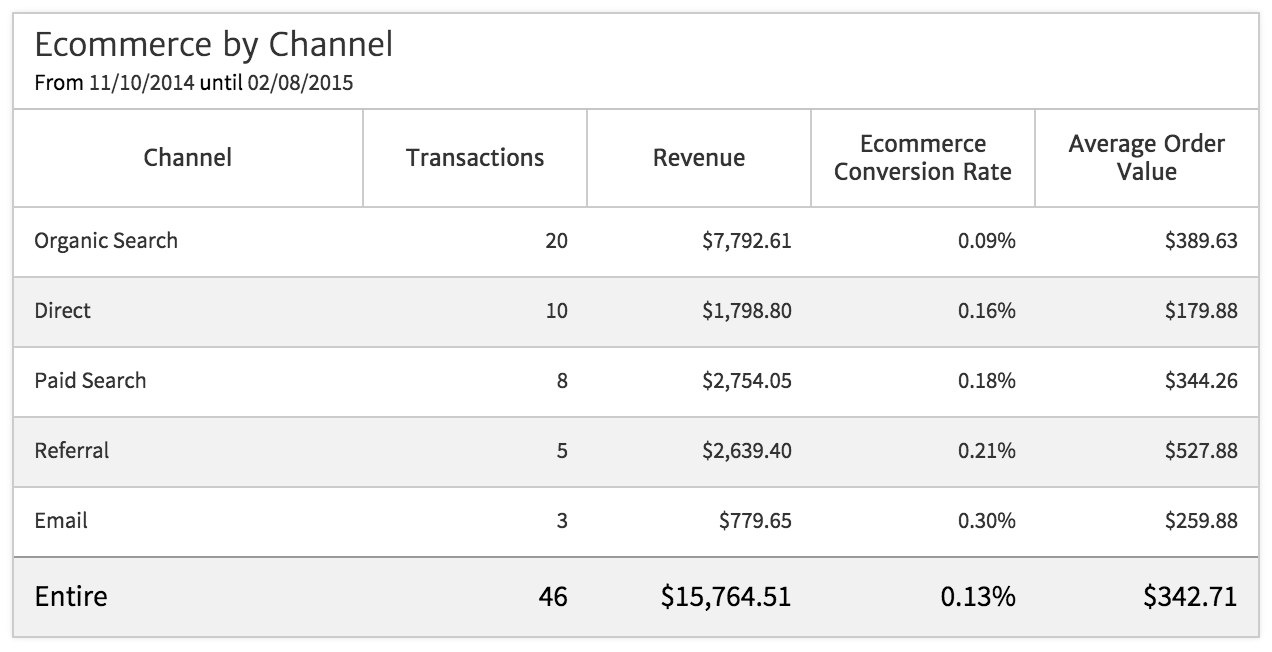Screen dimensions: 1272x652
Task: Select the total transactions value 46
Action: pyautogui.click(x=550, y=597)
